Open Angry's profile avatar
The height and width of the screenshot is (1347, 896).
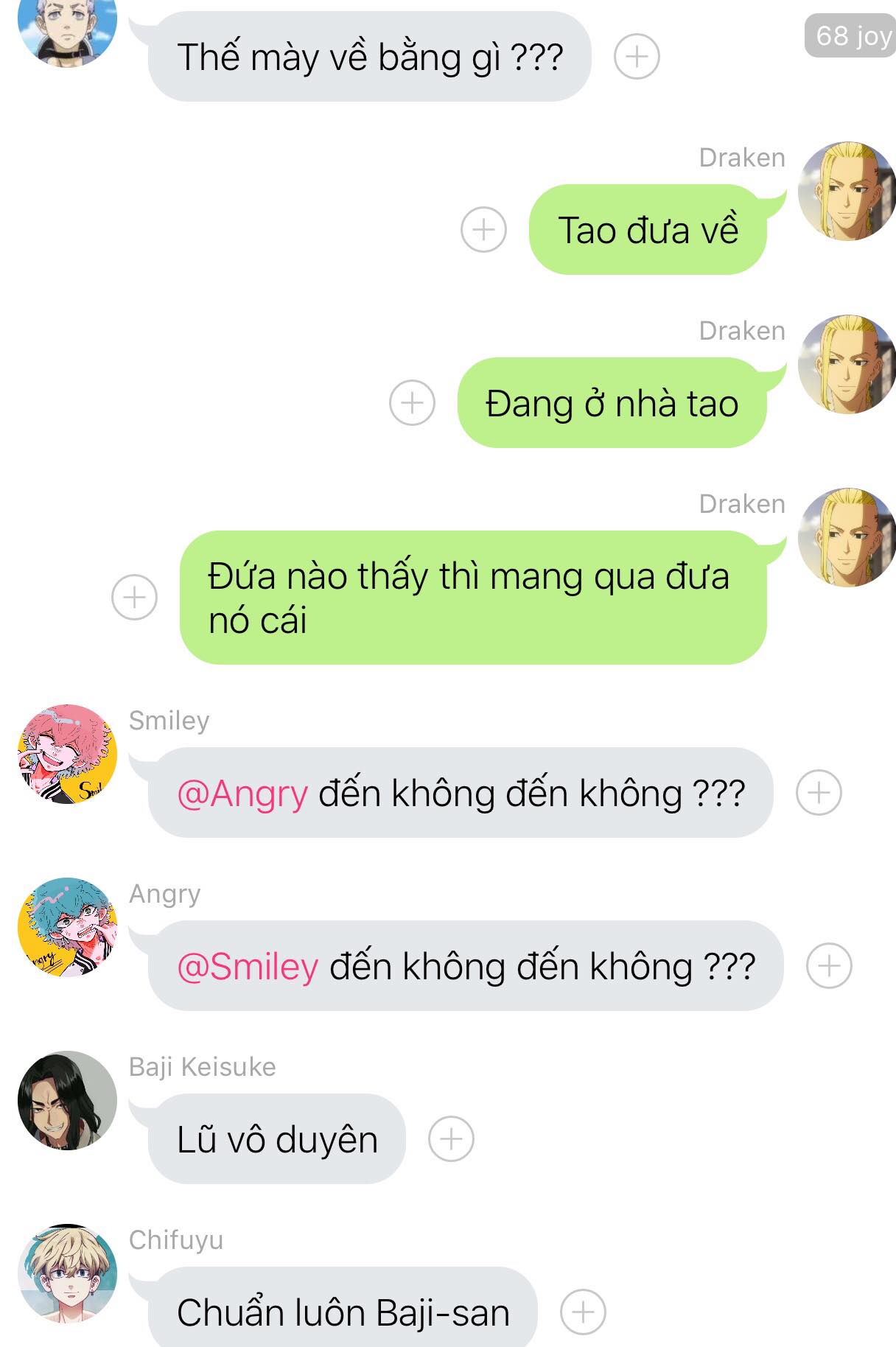click(67, 927)
